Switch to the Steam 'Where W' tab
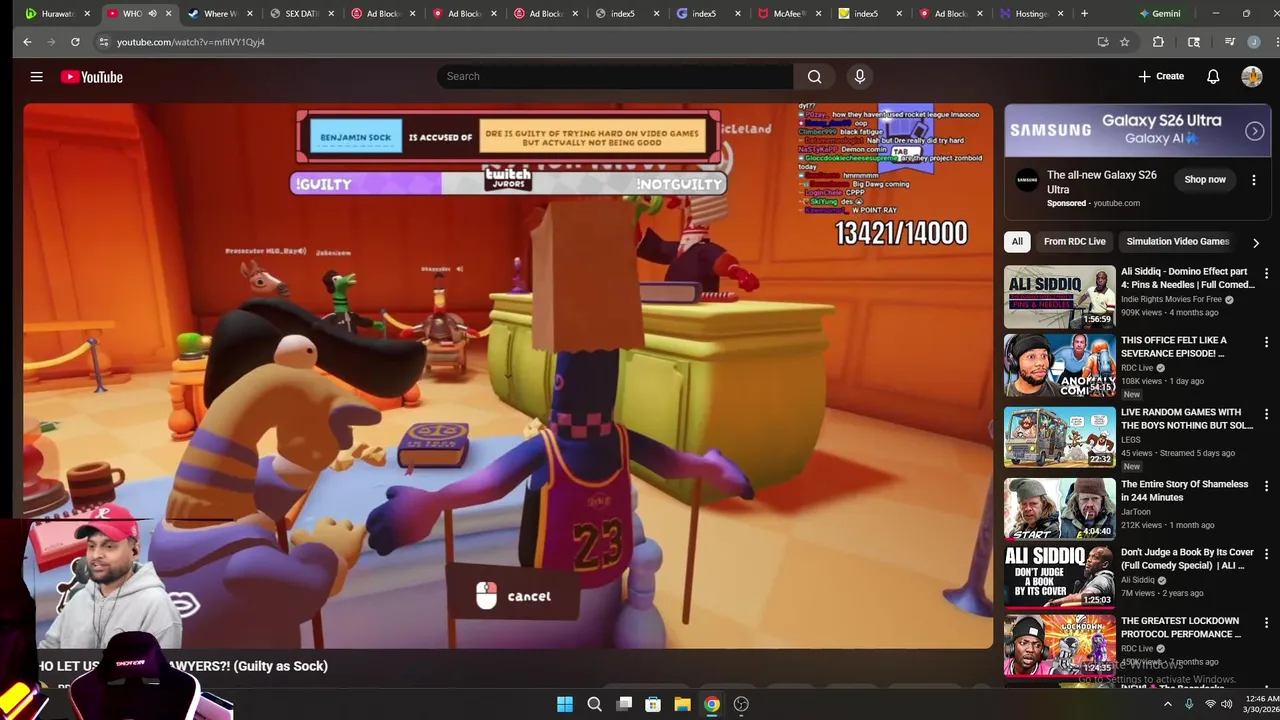1280x720 pixels. coord(213,14)
